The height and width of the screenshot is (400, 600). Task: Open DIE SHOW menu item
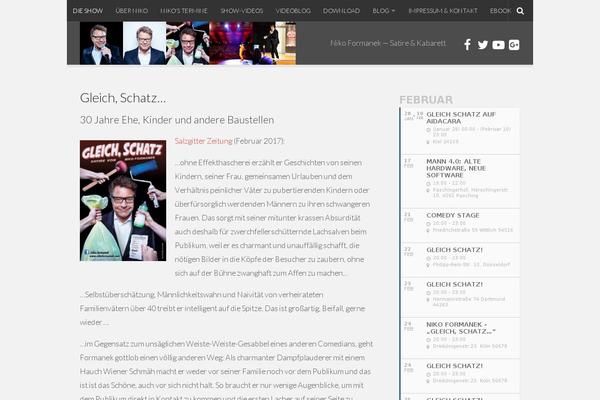(x=88, y=11)
